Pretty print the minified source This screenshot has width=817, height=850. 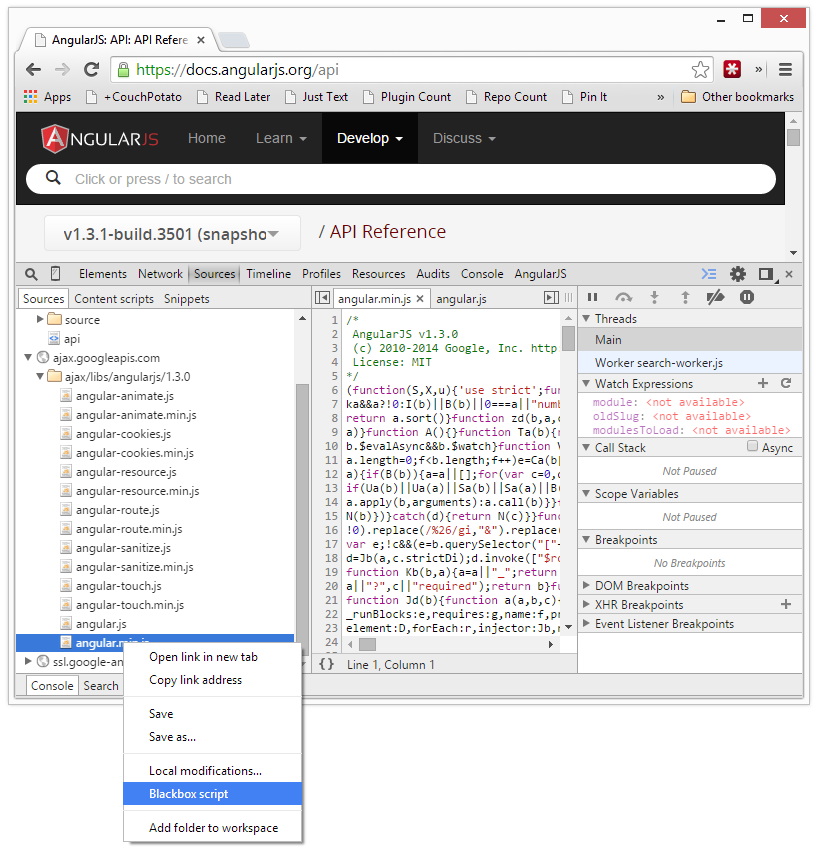tap(326, 664)
